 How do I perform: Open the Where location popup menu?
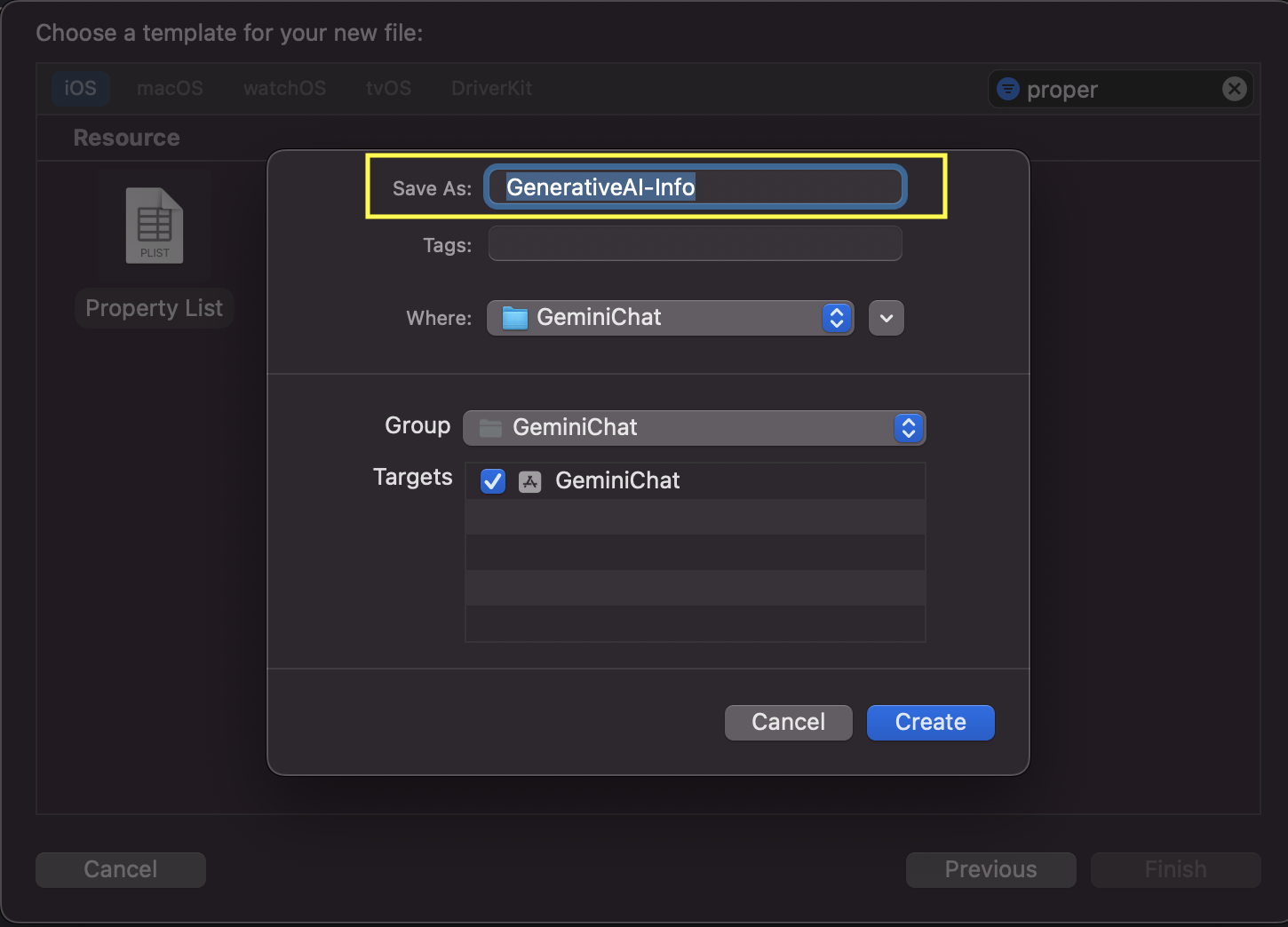point(670,318)
